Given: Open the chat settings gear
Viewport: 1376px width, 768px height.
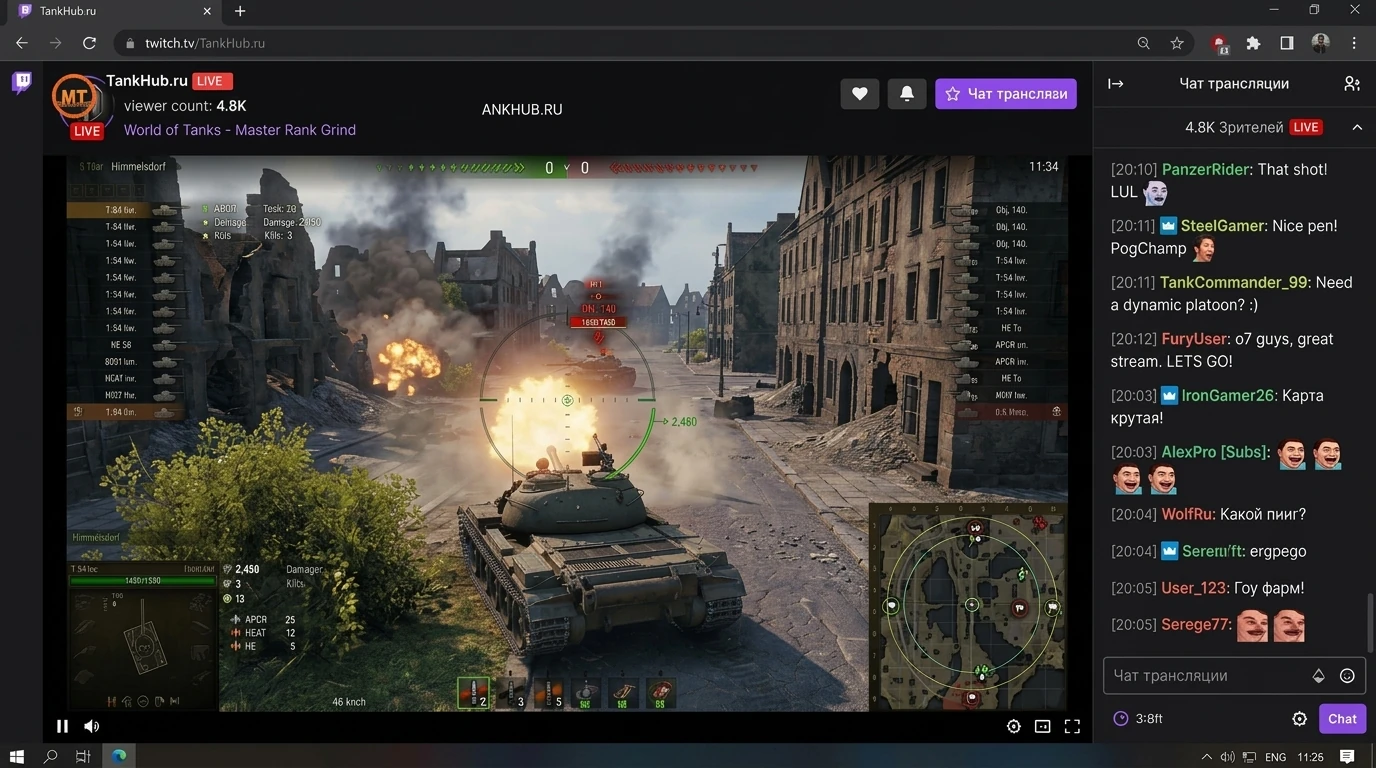Looking at the screenshot, I should coord(1299,719).
